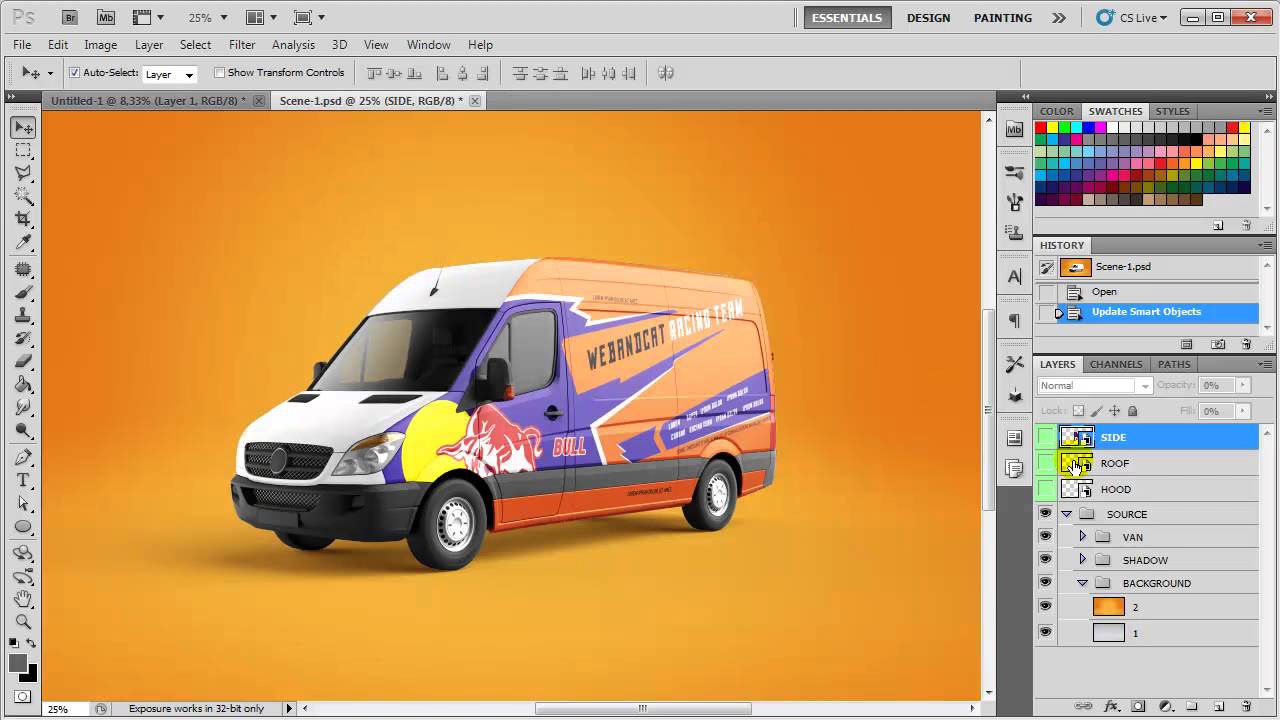The height and width of the screenshot is (720, 1280).
Task: Select the Ellipse shape tool
Action: 23,526
